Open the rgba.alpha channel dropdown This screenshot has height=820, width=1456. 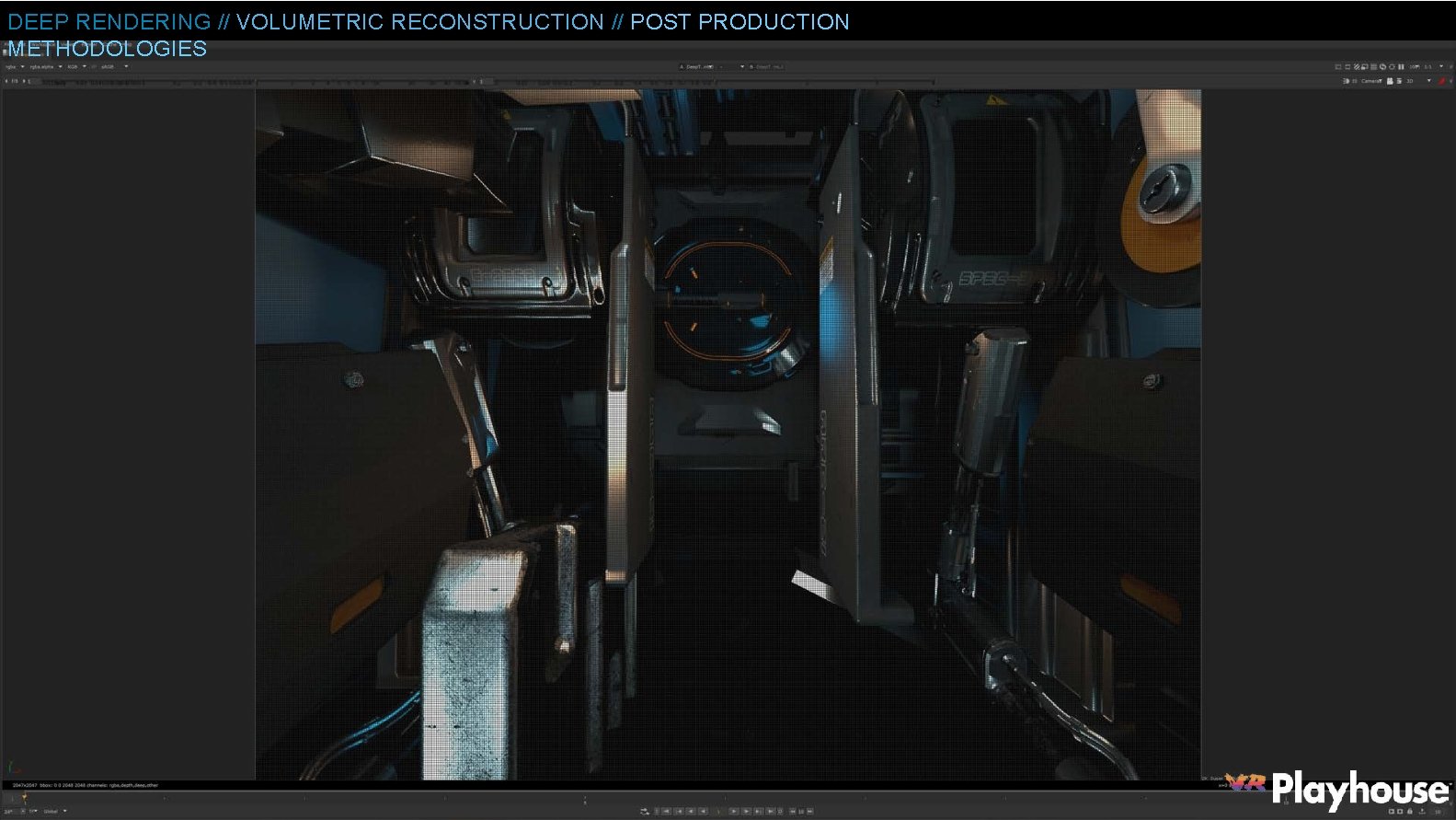tap(46, 66)
